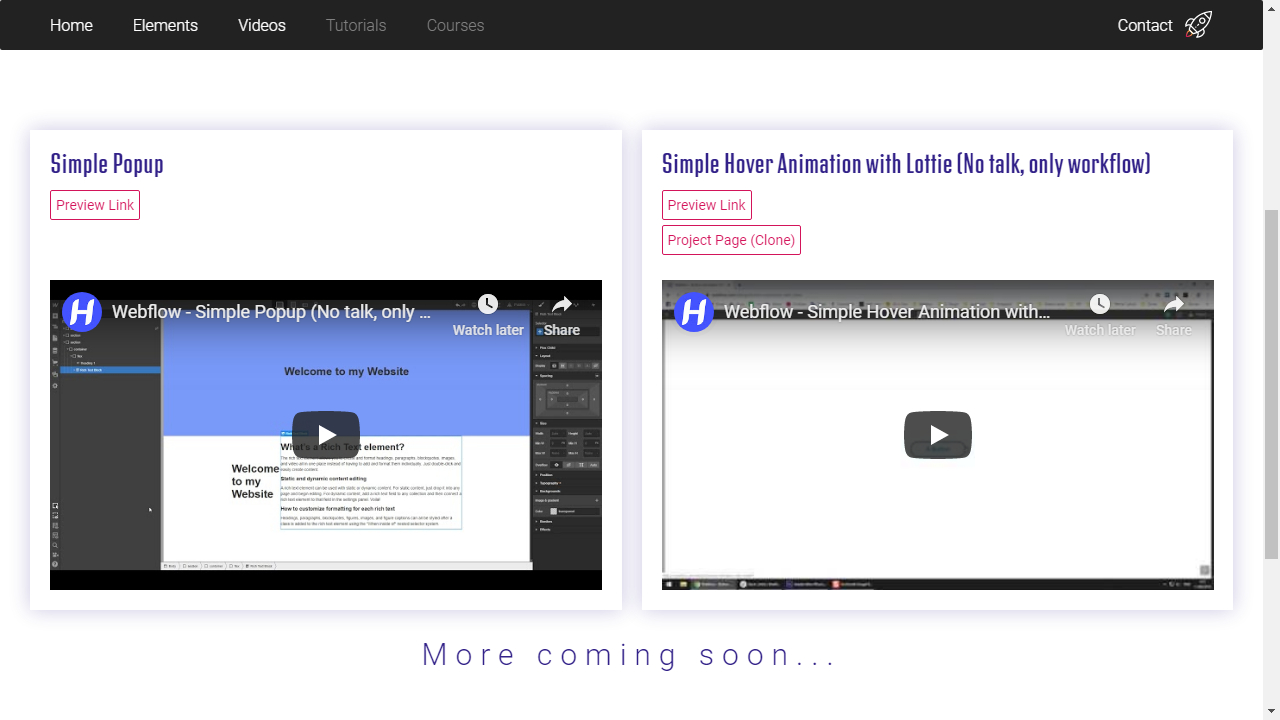Open the Contact link
This screenshot has width=1280, height=720.
click(x=1145, y=25)
